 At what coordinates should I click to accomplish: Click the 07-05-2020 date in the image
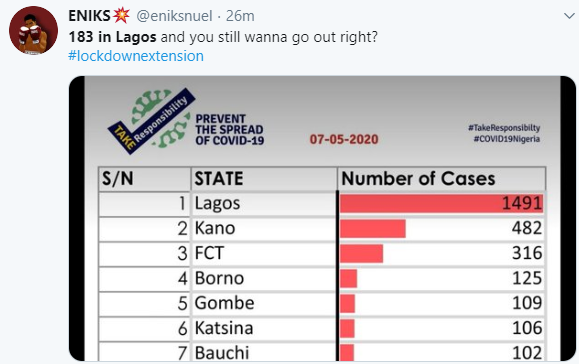tap(344, 139)
